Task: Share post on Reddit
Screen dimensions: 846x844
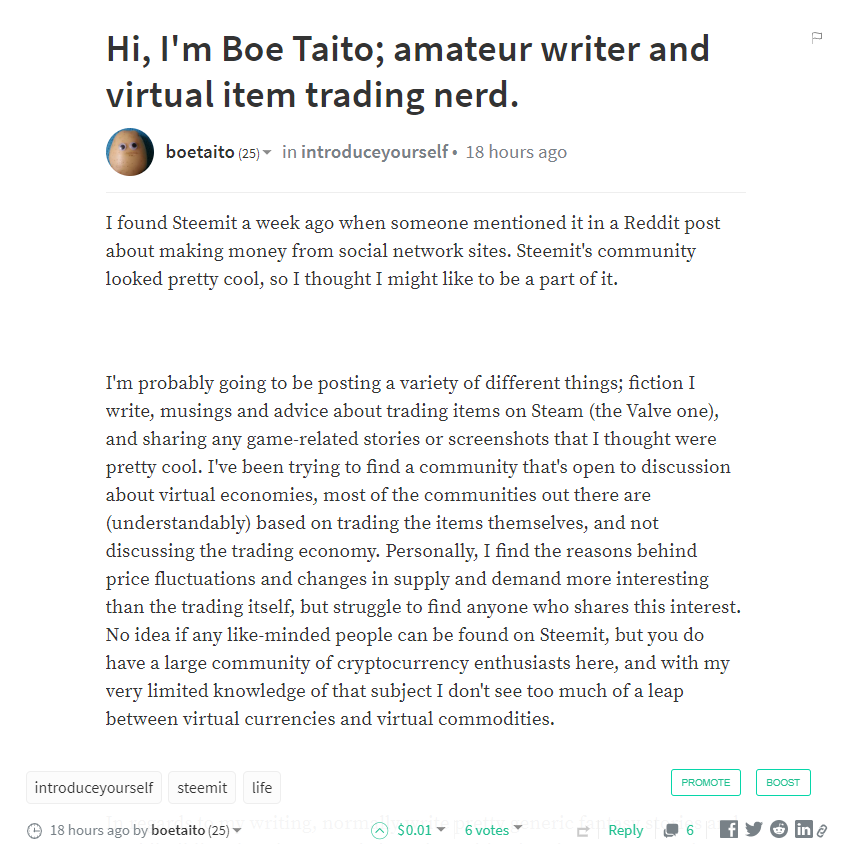Action: click(778, 829)
